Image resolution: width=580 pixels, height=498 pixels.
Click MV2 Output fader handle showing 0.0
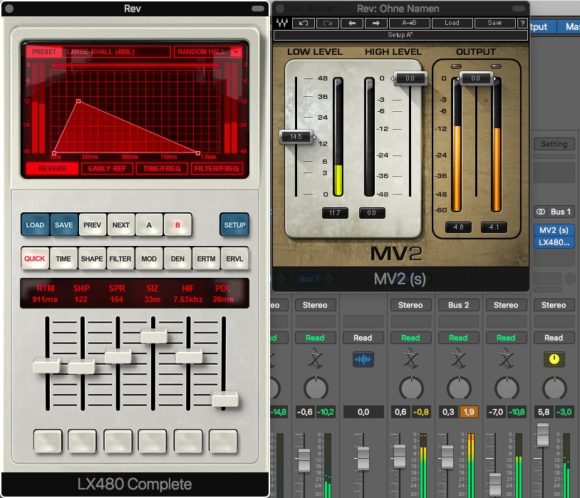[476, 78]
